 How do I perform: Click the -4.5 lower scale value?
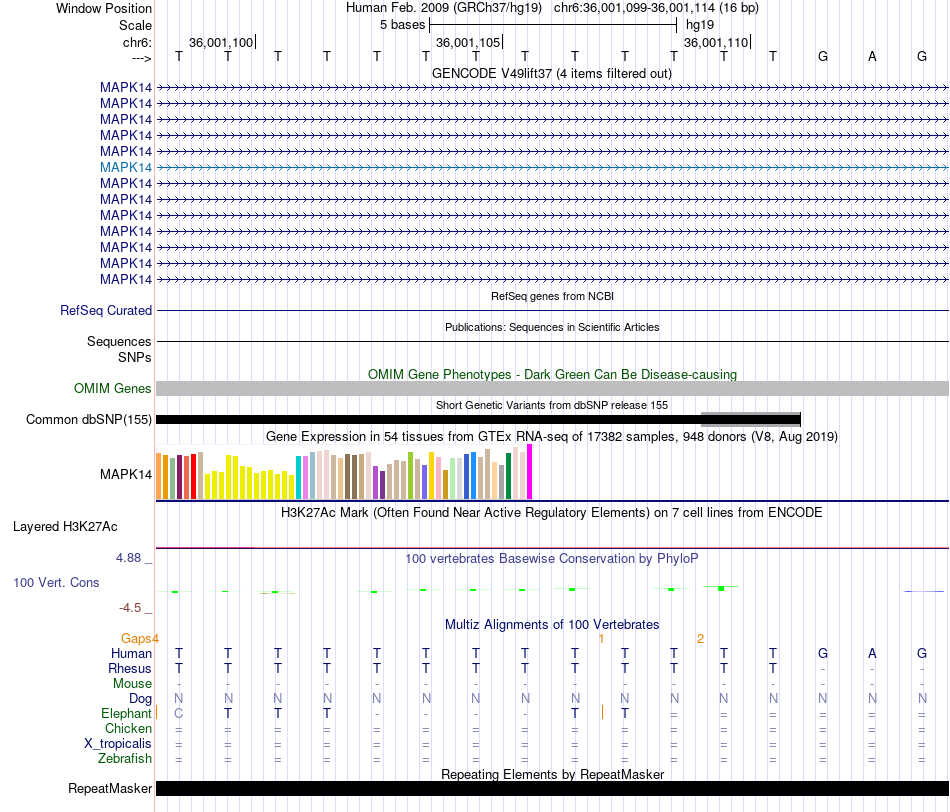pyautogui.click(x=130, y=608)
